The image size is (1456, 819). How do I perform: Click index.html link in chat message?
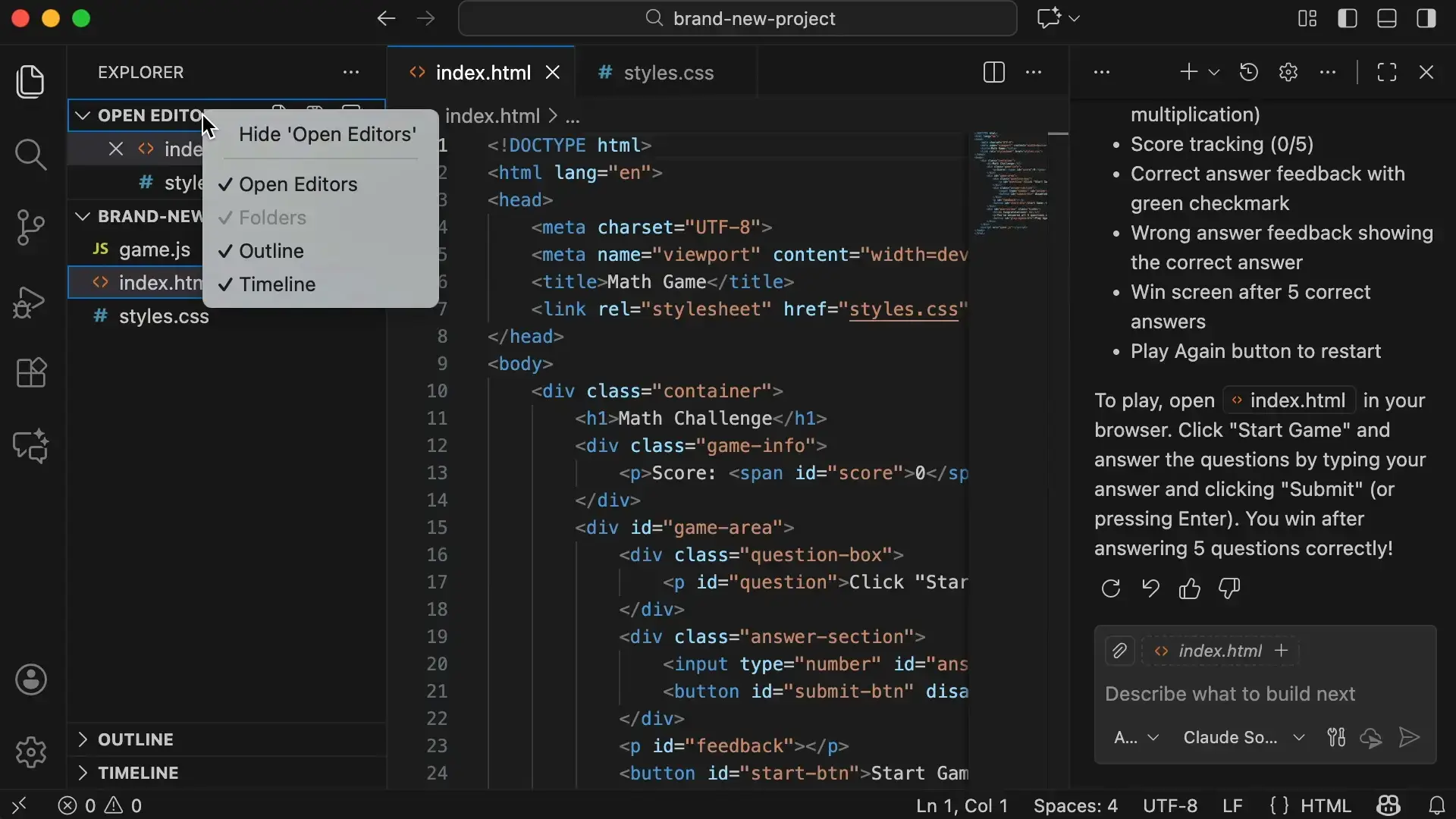tap(1289, 400)
